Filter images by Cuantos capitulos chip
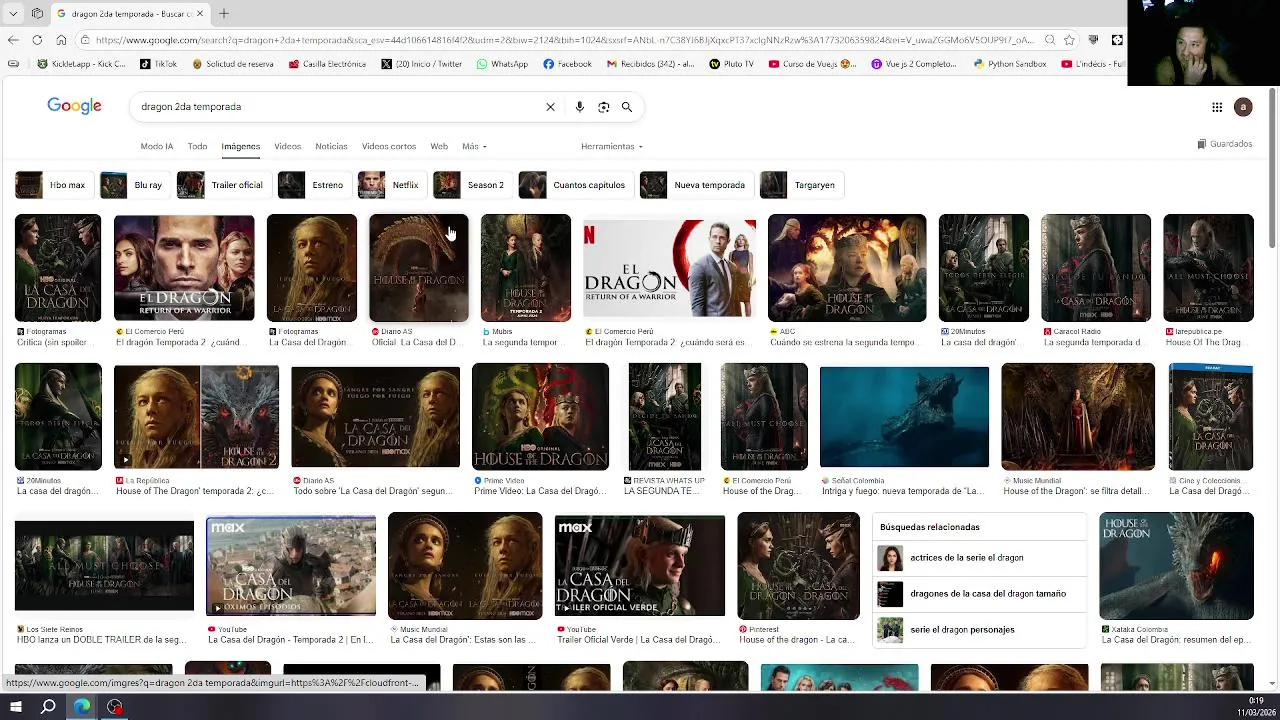1280x720 pixels. click(x=575, y=185)
